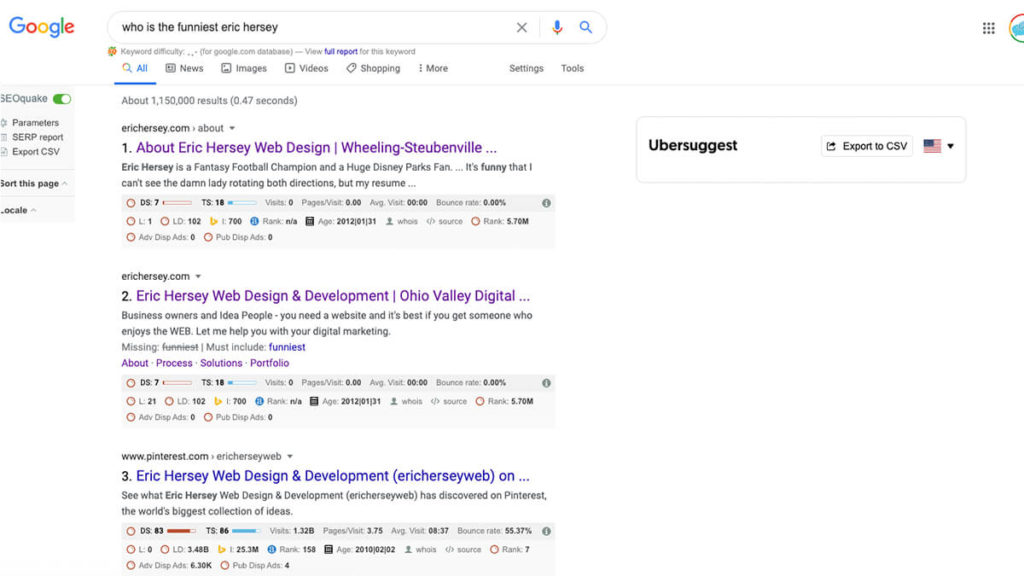
Task: Open the More search options menu
Action: pyautogui.click(x=431, y=68)
